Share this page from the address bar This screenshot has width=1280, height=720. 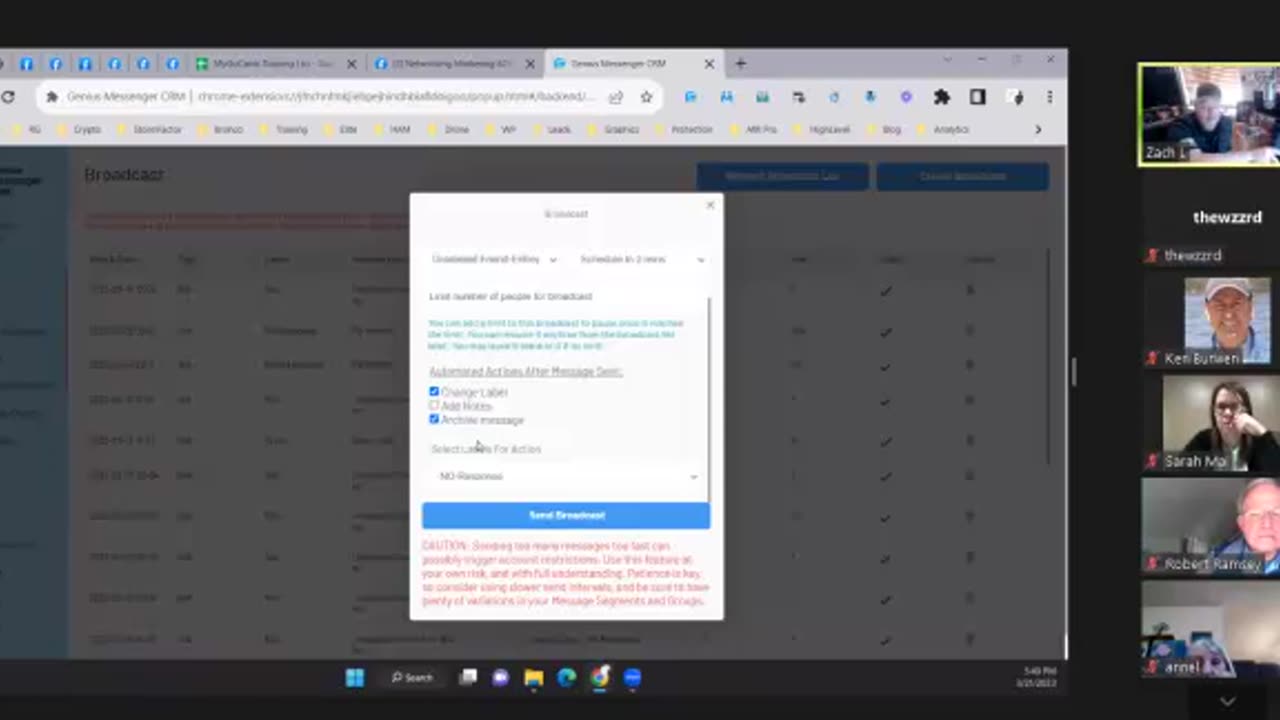[x=616, y=97]
